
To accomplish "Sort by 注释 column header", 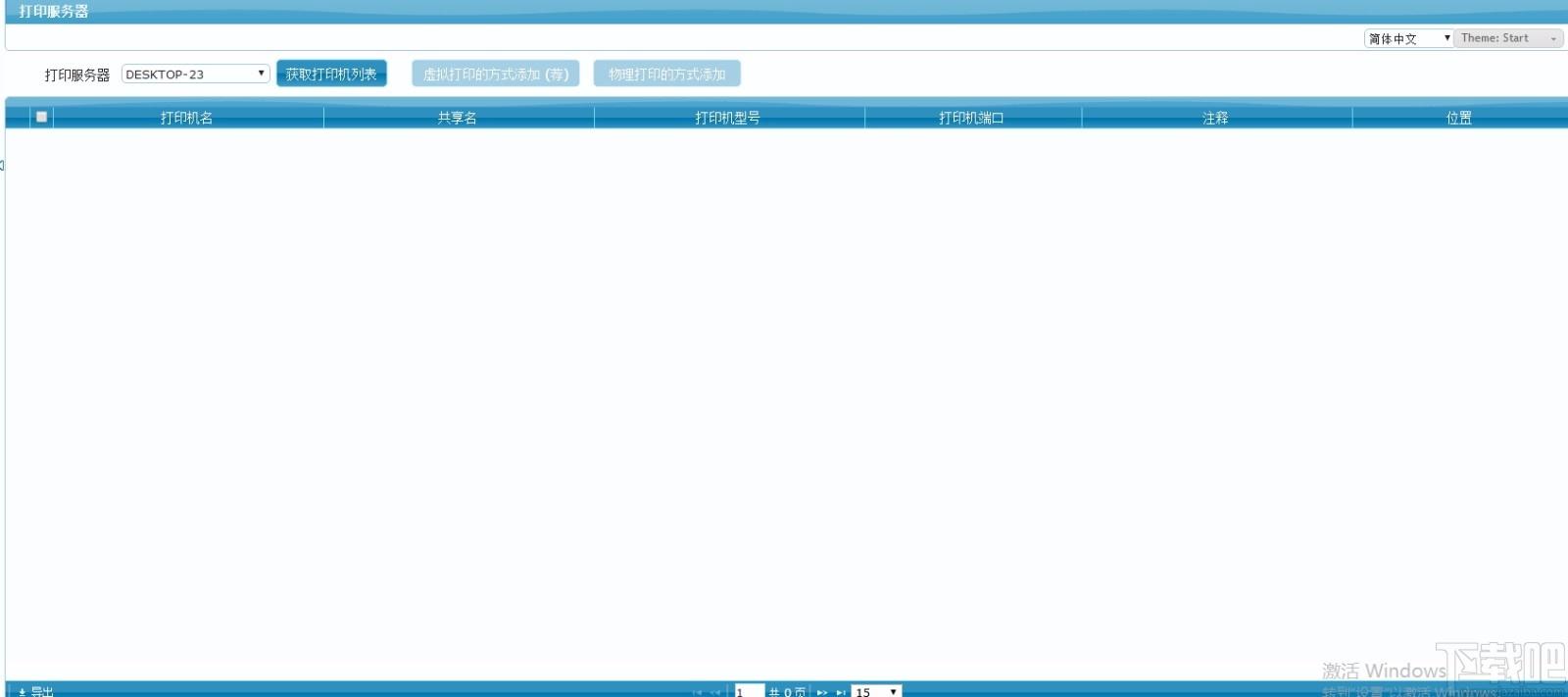I will (x=1216, y=118).
